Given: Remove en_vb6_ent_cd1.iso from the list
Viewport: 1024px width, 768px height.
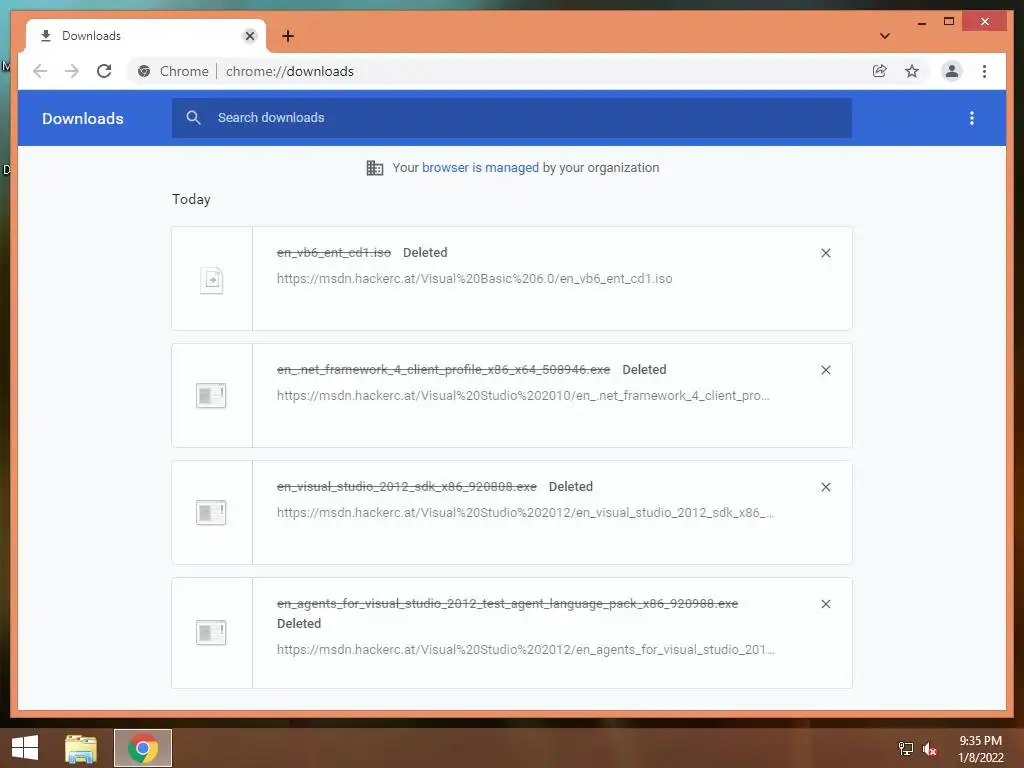Looking at the screenshot, I should [825, 253].
